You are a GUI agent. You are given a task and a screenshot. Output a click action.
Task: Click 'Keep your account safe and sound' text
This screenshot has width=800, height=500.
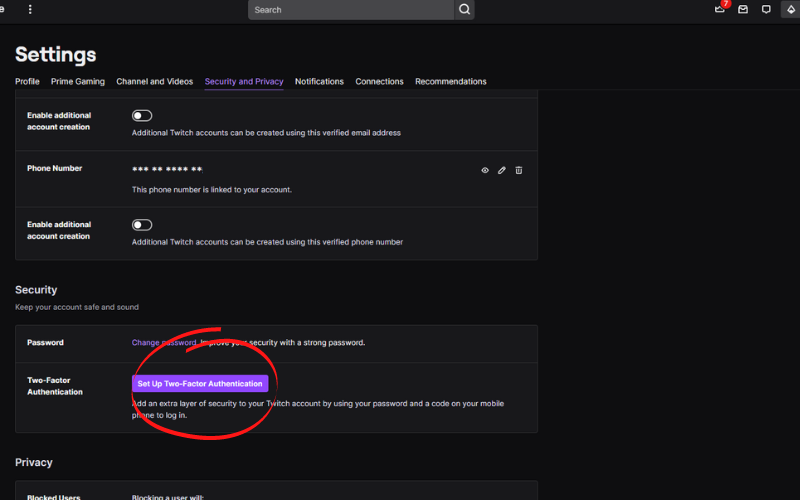coord(77,307)
